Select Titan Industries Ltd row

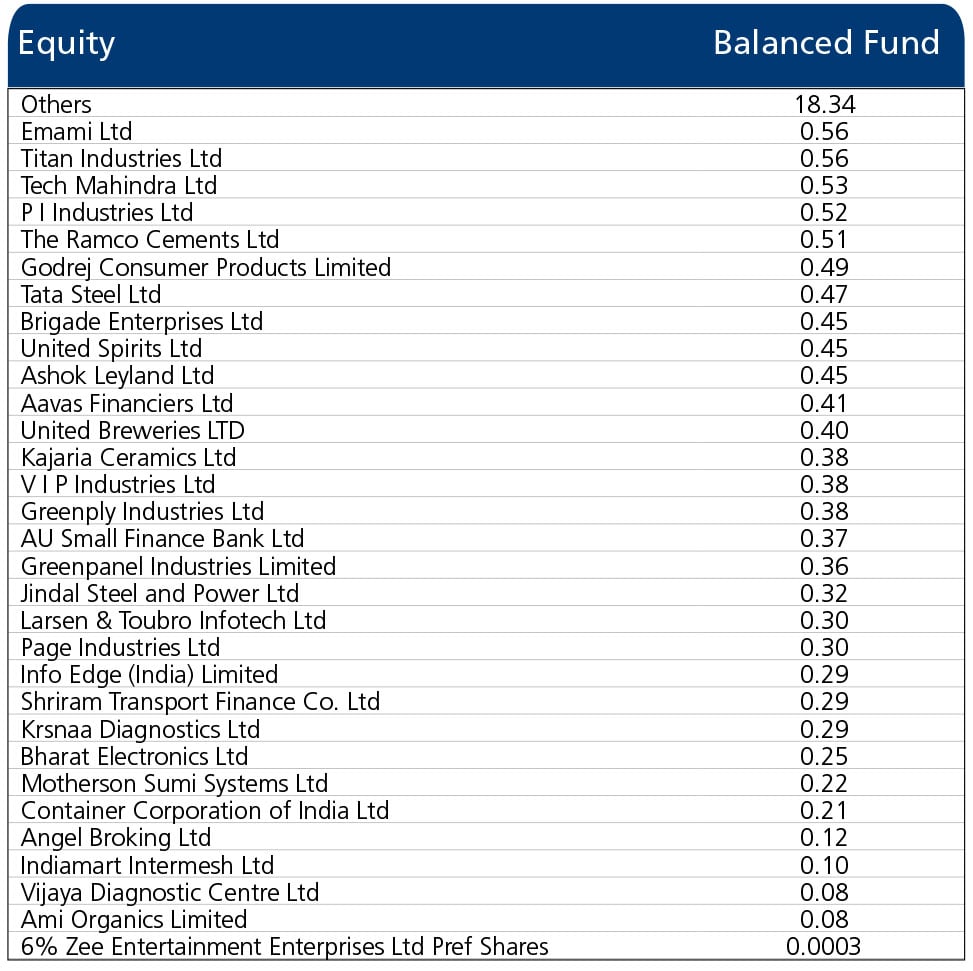click(121, 158)
